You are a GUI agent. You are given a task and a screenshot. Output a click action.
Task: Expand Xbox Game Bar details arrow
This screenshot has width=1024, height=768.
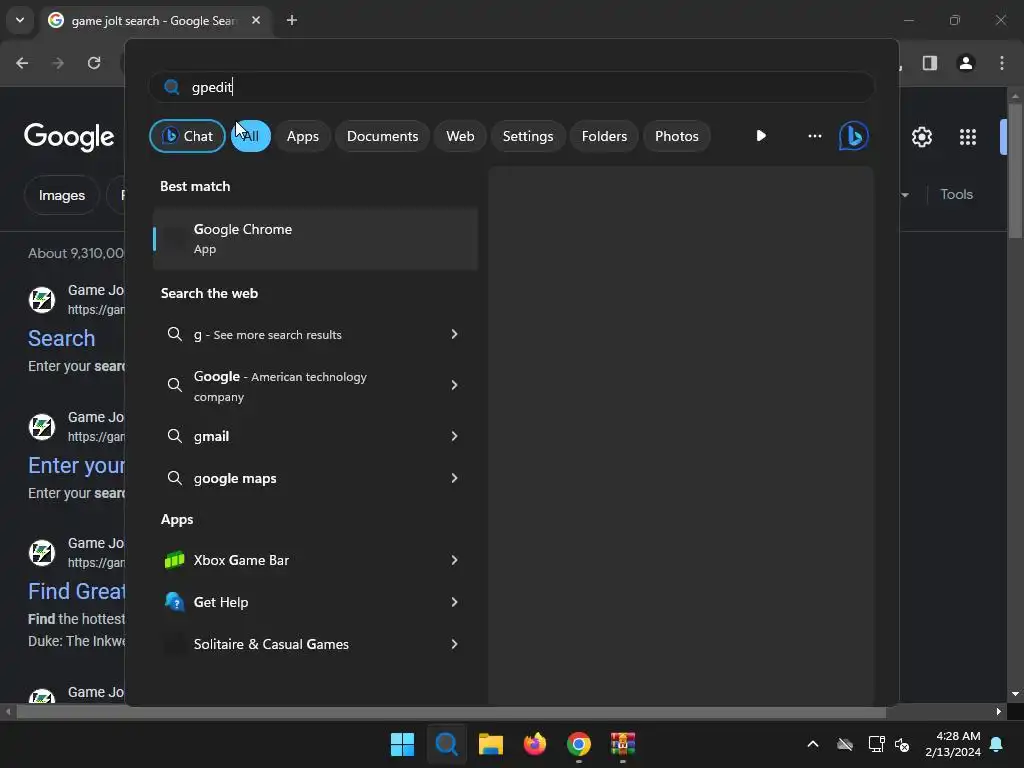click(455, 560)
